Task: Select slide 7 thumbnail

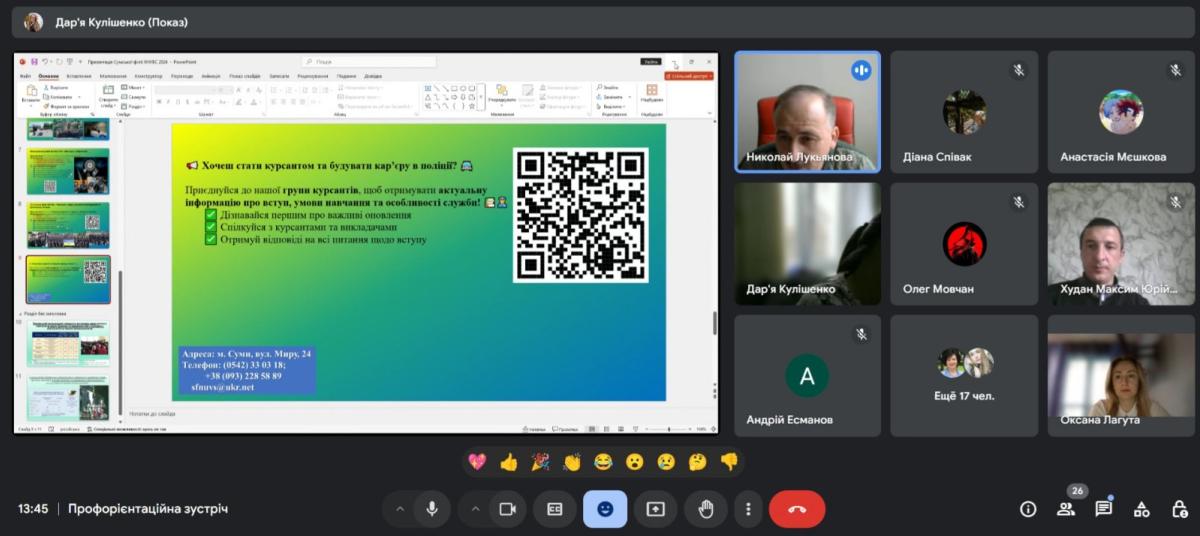Action: 69,171
